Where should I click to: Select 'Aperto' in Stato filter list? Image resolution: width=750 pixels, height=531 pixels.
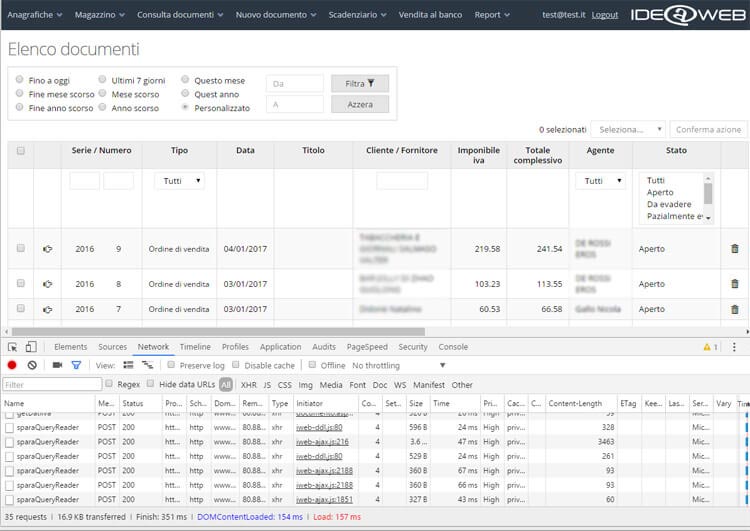point(660,192)
